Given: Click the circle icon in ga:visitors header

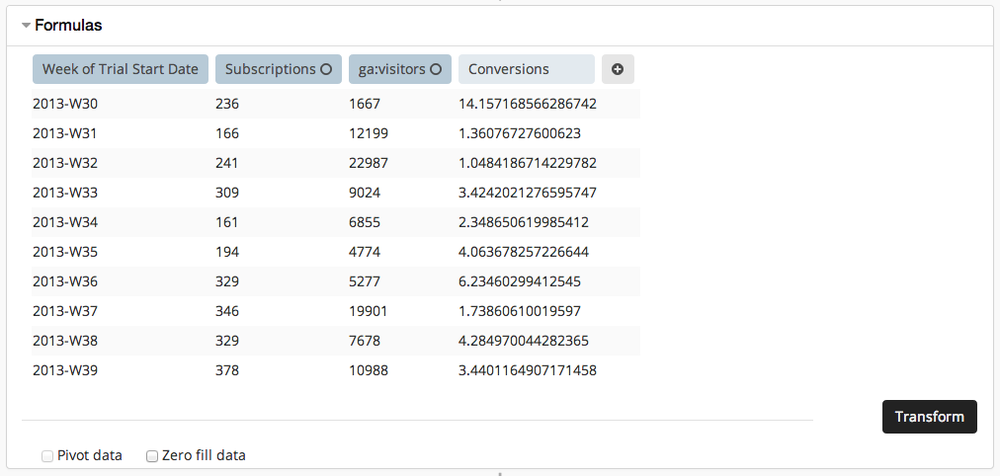Looking at the screenshot, I should (435, 69).
